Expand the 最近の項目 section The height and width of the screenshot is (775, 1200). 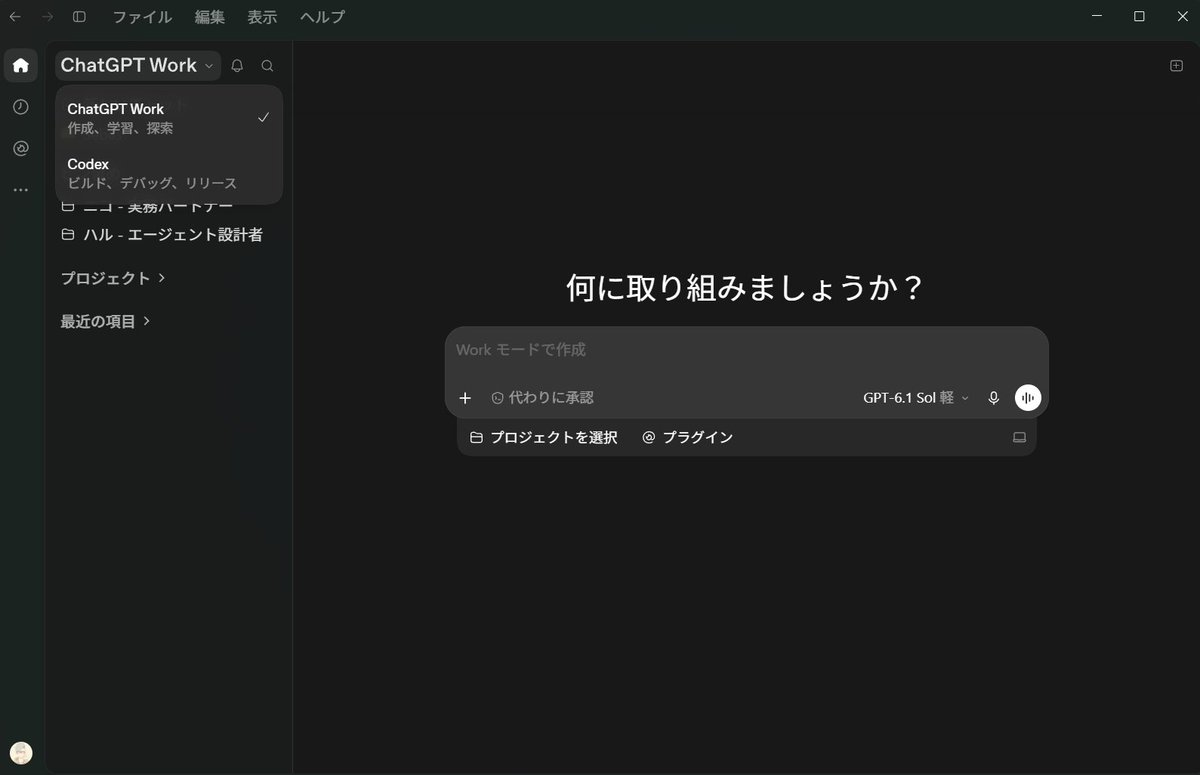[x=105, y=321]
